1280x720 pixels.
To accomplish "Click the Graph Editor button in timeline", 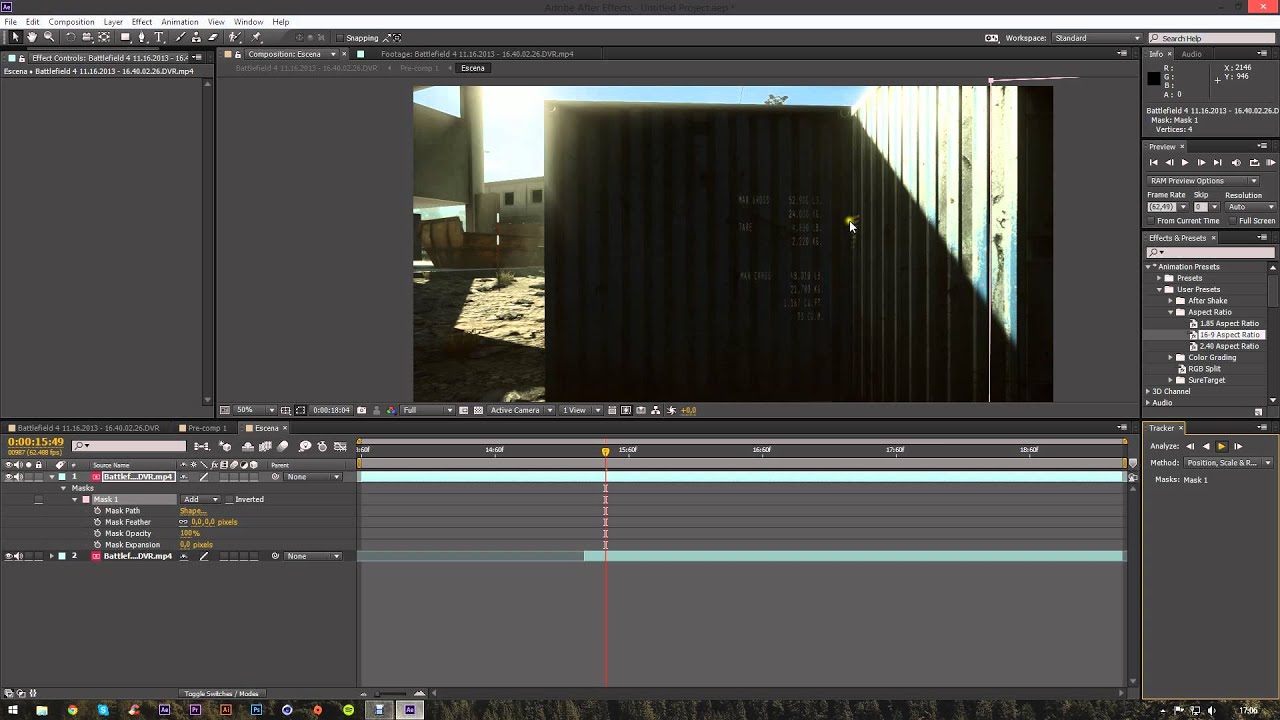I will click(x=340, y=446).
